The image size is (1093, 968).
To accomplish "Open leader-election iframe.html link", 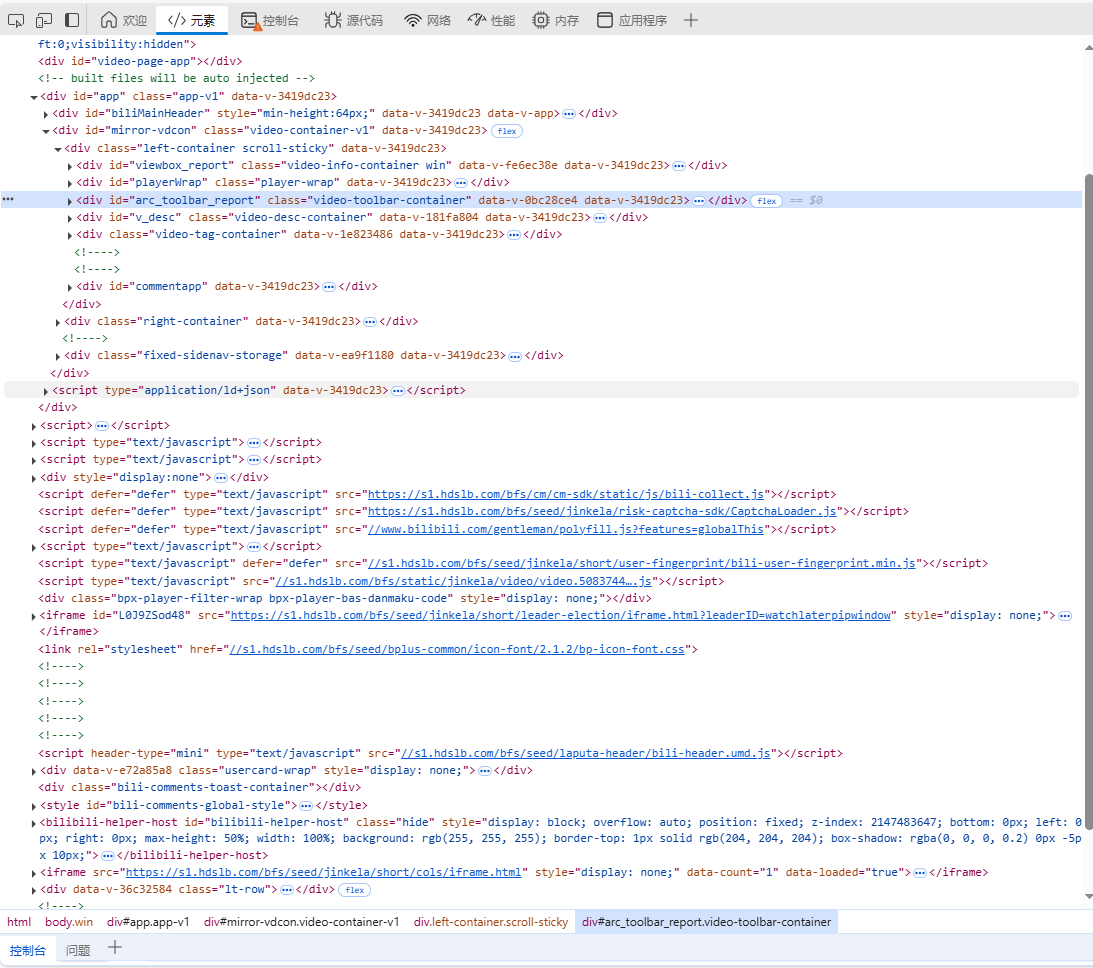I will tap(561, 615).
